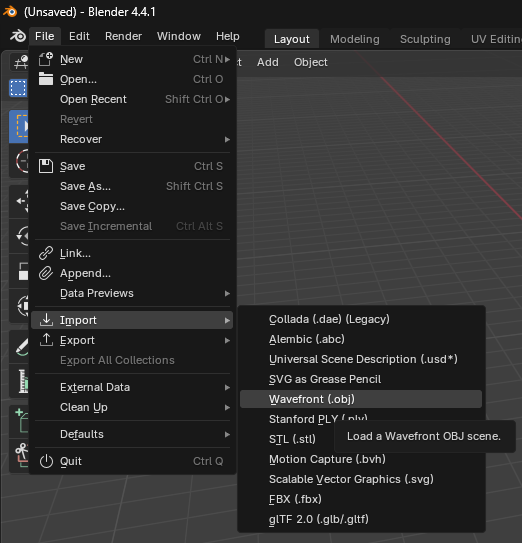The width and height of the screenshot is (522, 543).
Task: Expand Open Recent submenu
Action: click(x=227, y=100)
